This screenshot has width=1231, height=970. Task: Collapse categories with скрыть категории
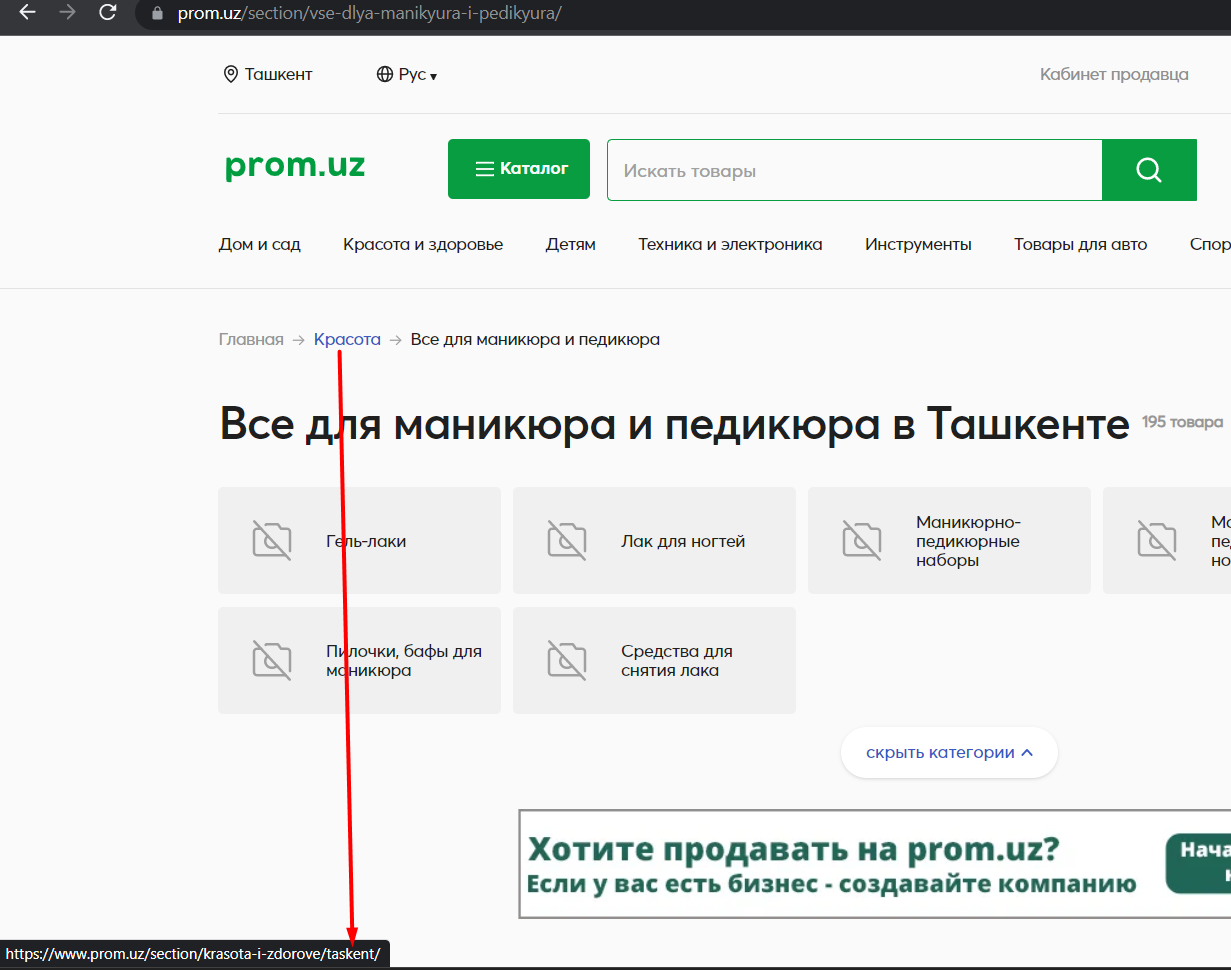949,752
